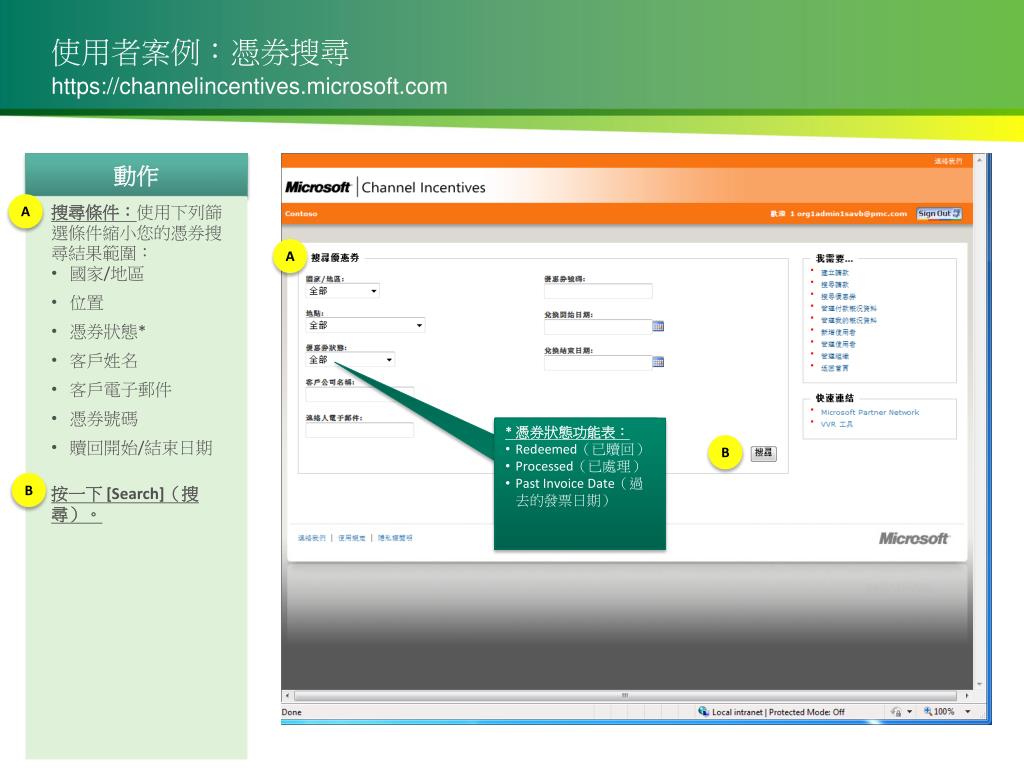Open the Microsoft Partner Network quick link
Viewport: 1024px width, 768px height.
[870, 412]
